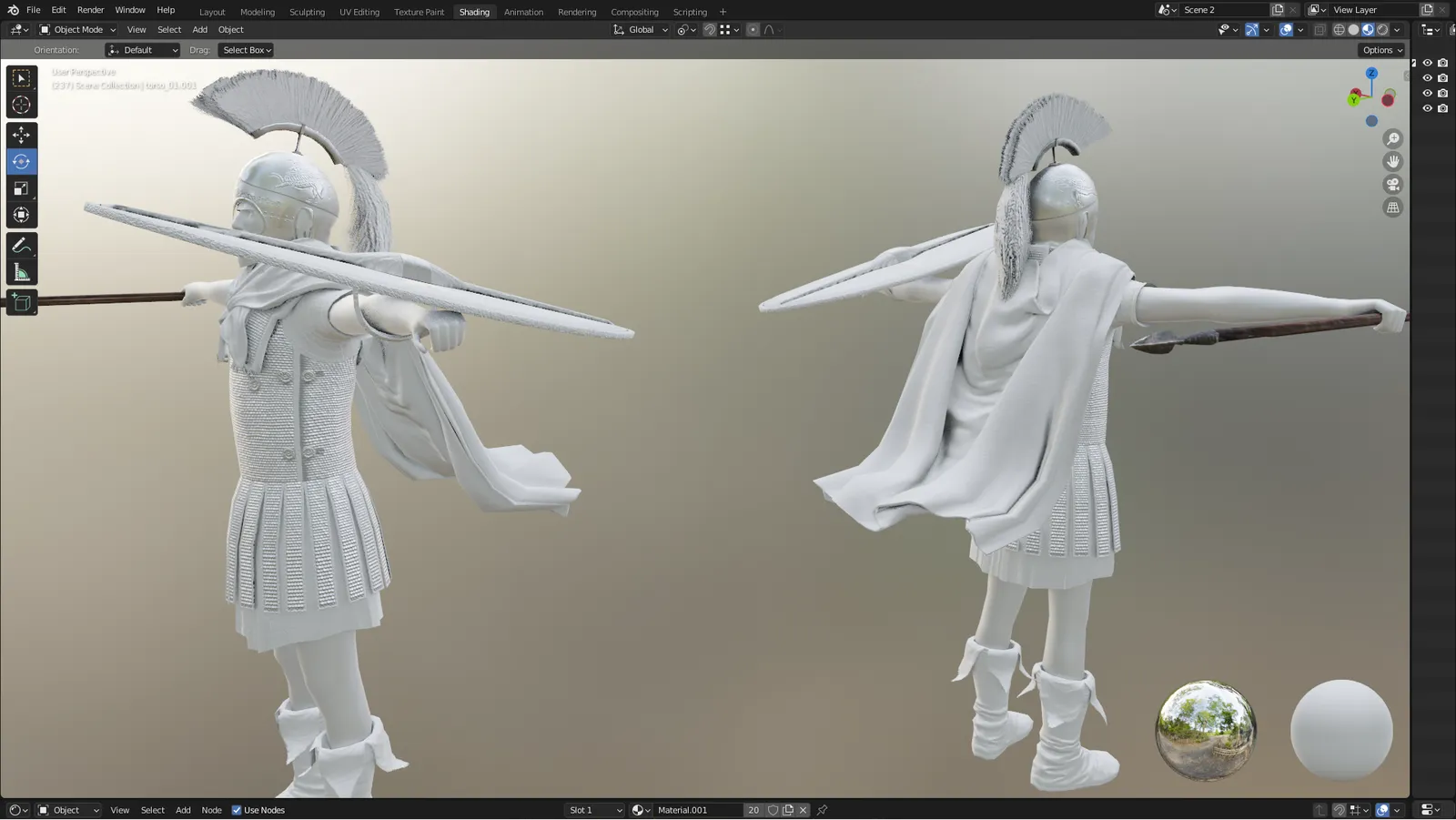Switch to Rendered viewport shading
This screenshot has width=1456, height=820.
coord(1382,30)
